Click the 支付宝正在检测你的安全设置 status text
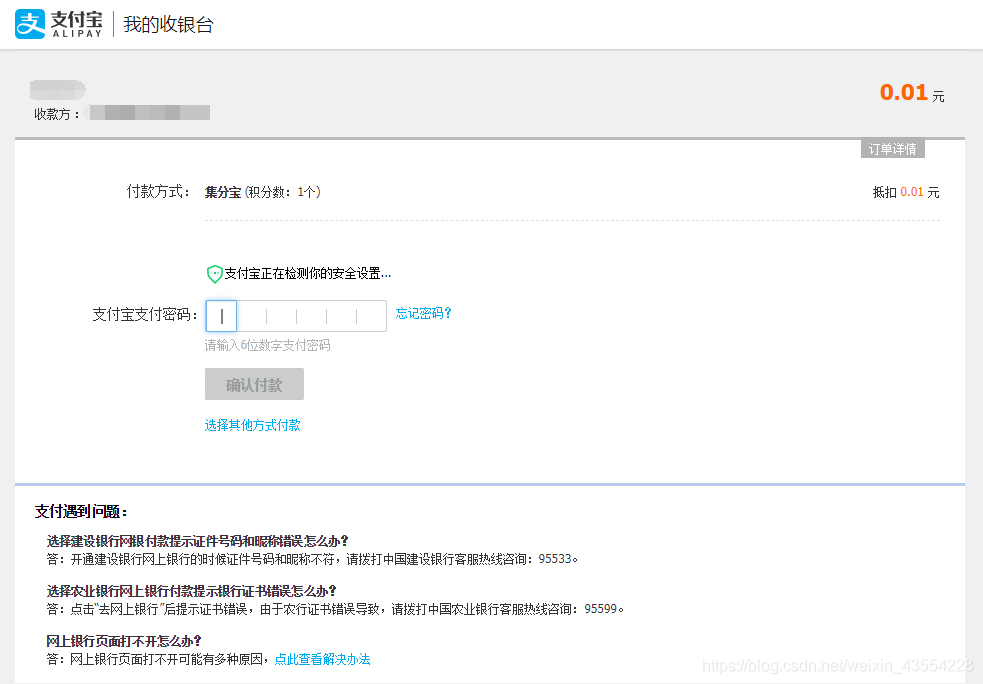The image size is (983, 684). [x=308, y=273]
